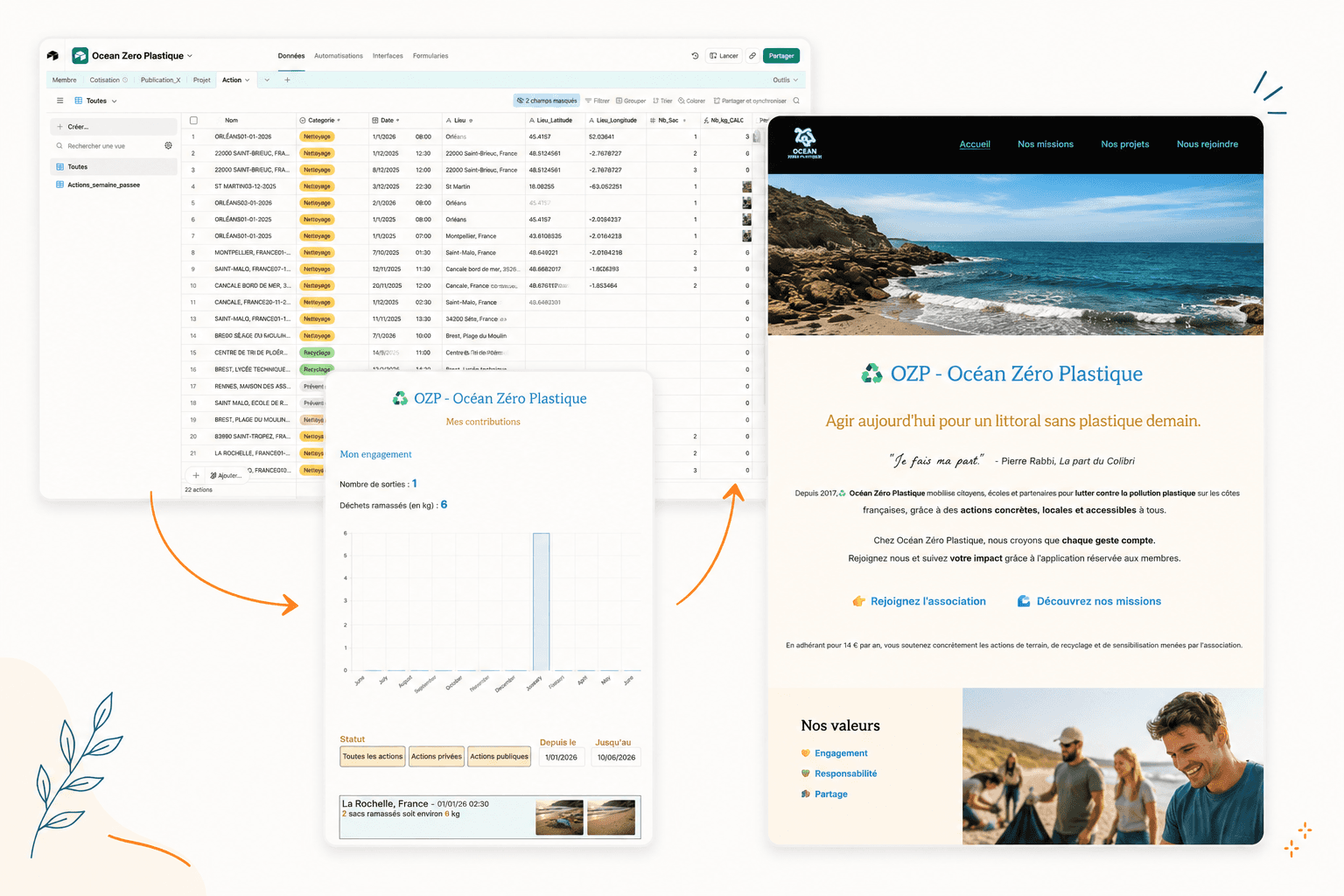
Task: Toggle the select-all rows checkbox
Action: [193, 120]
